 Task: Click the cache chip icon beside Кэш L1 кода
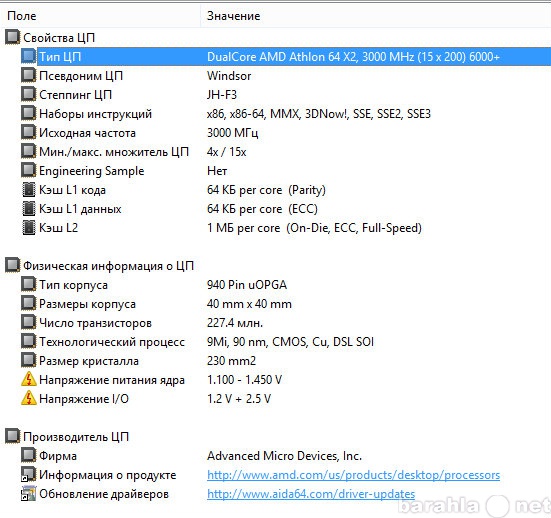point(28,189)
